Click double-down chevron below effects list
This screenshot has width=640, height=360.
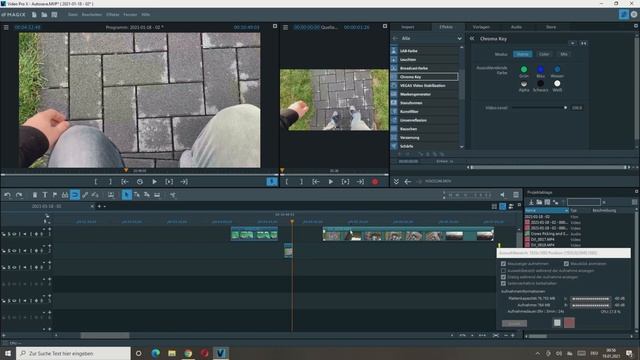point(396,181)
